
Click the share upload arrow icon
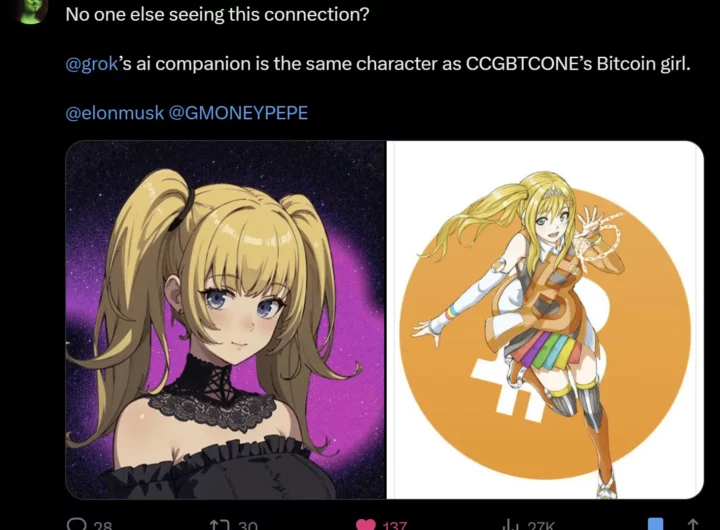[x=693, y=524]
